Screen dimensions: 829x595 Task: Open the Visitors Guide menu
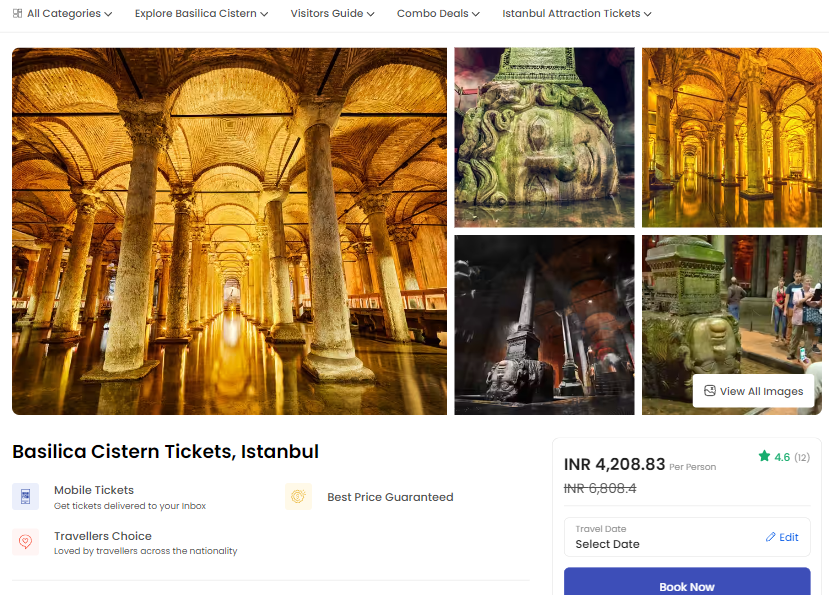pyautogui.click(x=327, y=14)
